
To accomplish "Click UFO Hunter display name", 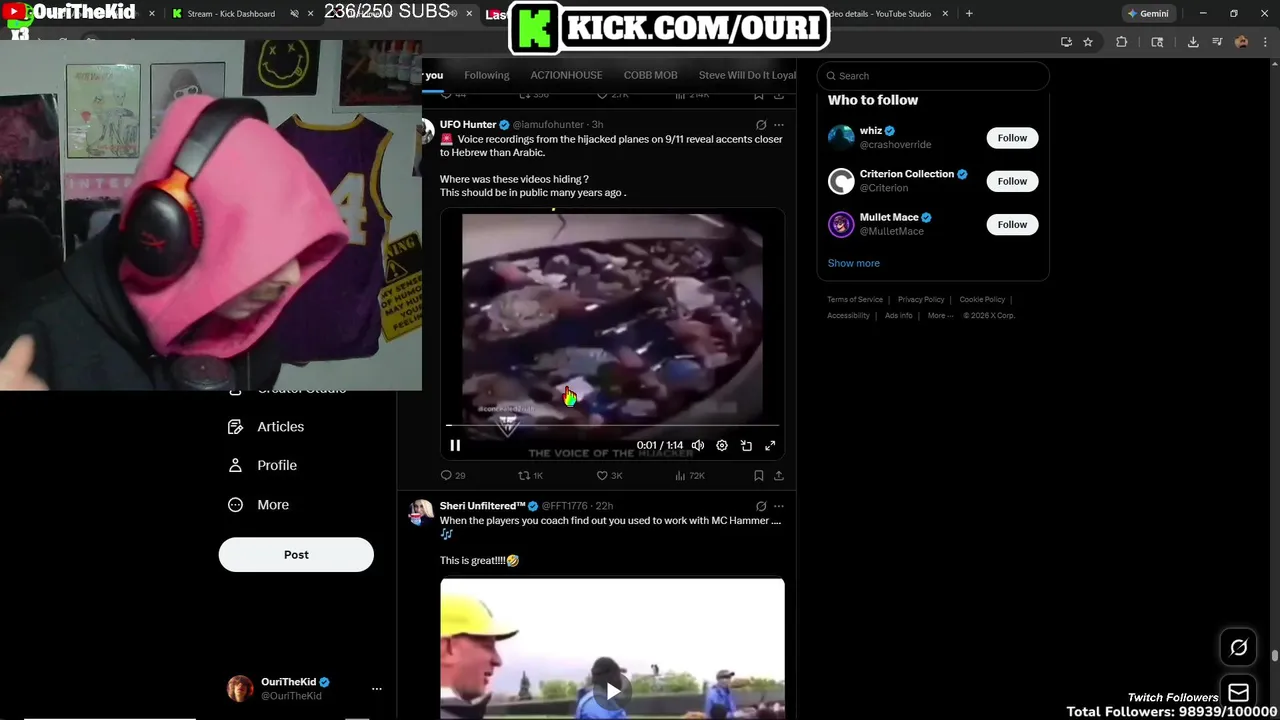I will pyautogui.click(x=468, y=125).
